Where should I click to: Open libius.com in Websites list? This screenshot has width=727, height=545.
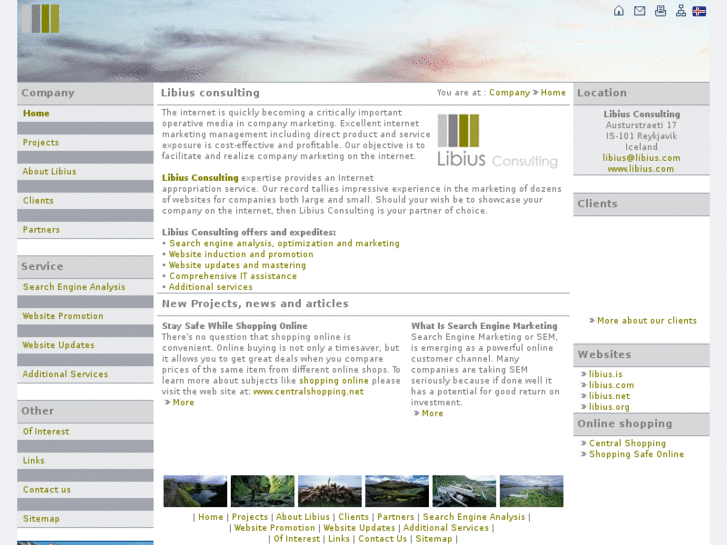(x=611, y=385)
